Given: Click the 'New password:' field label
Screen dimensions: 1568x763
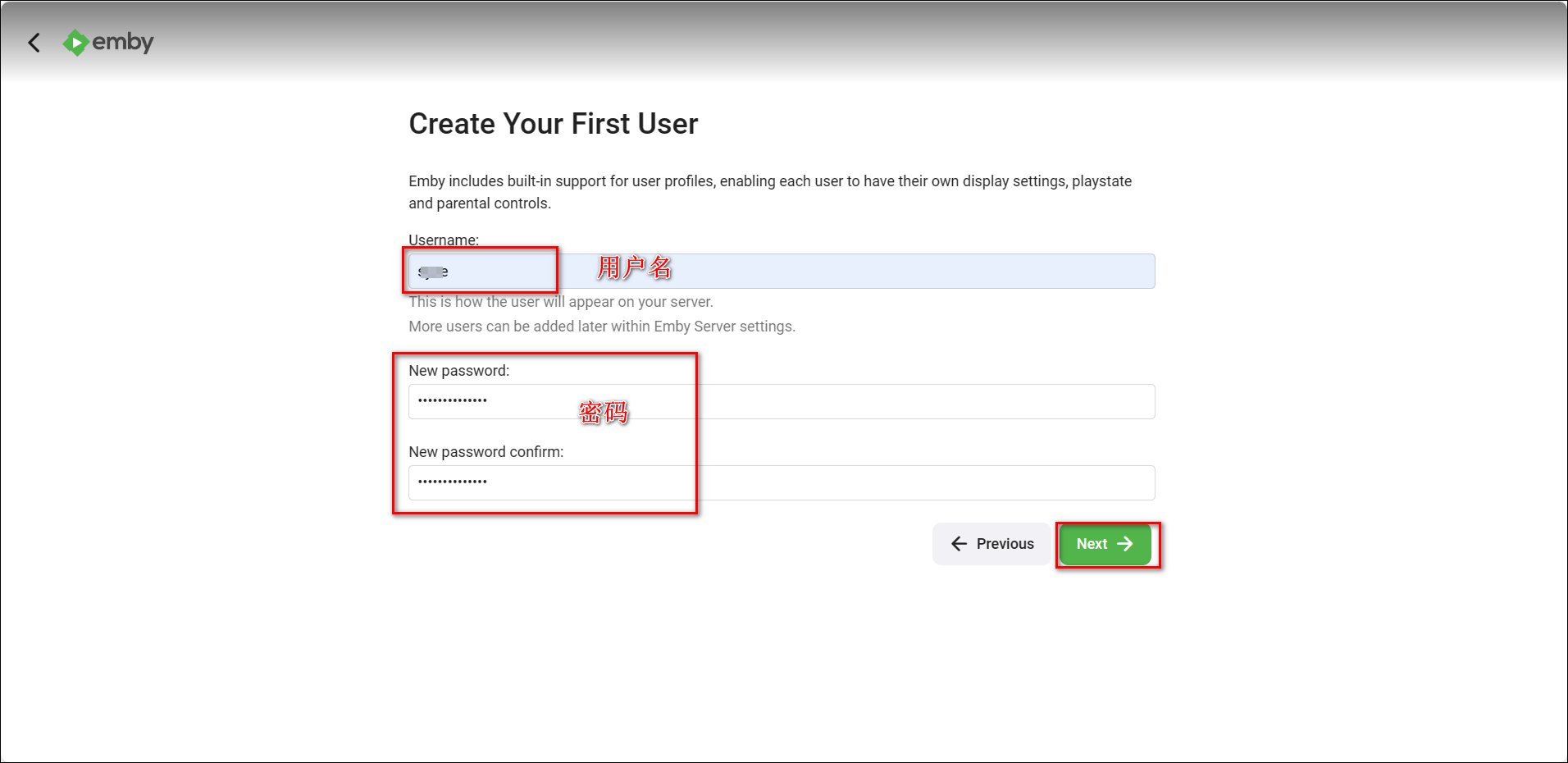Looking at the screenshot, I should (458, 371).
